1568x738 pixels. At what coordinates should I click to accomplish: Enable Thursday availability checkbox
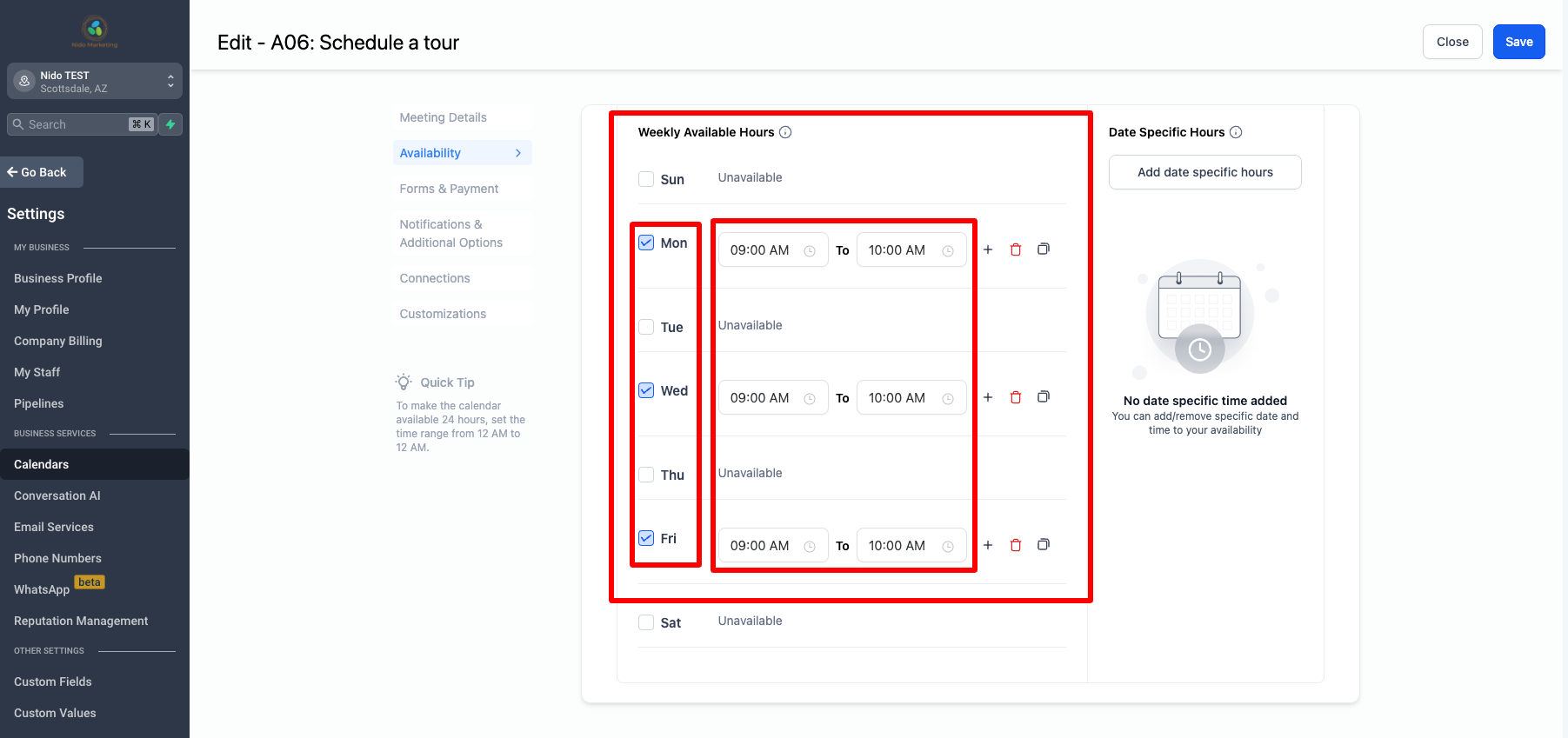pyautogui.click(x=646, y=475)
